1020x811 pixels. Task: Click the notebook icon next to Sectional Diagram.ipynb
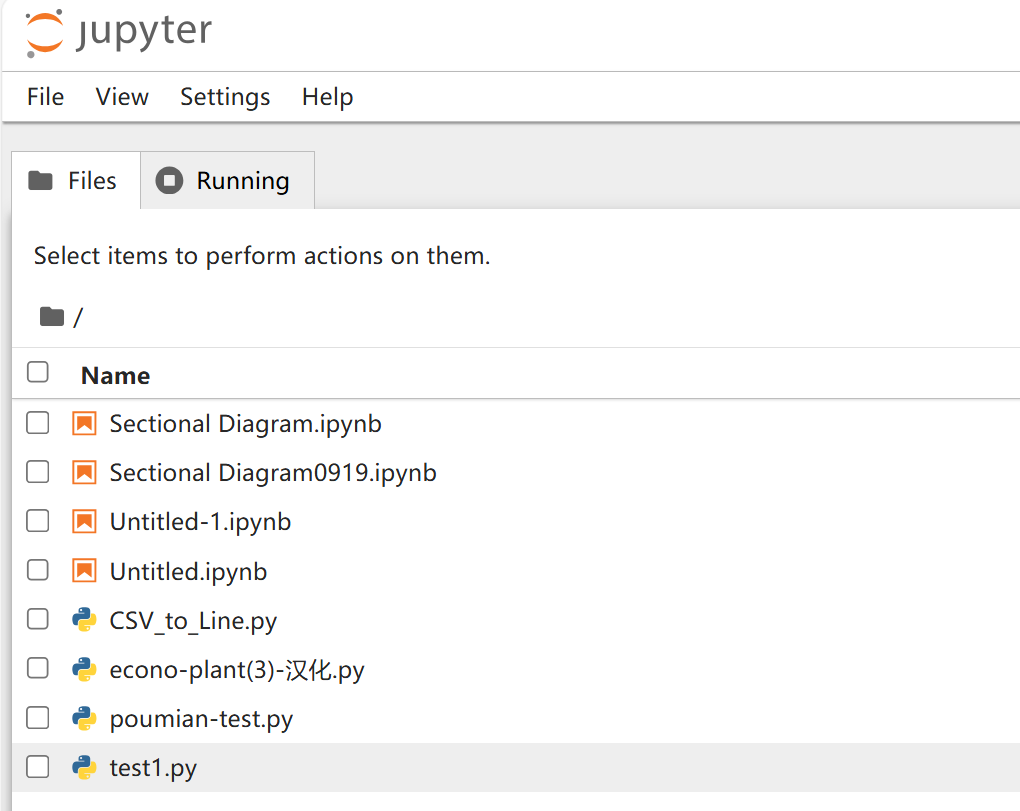coord(85,423)
